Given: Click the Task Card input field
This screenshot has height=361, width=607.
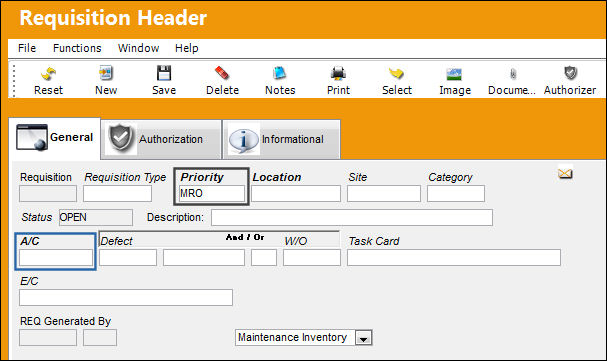Looking at the screenshot, I should [x=454, y=257].
